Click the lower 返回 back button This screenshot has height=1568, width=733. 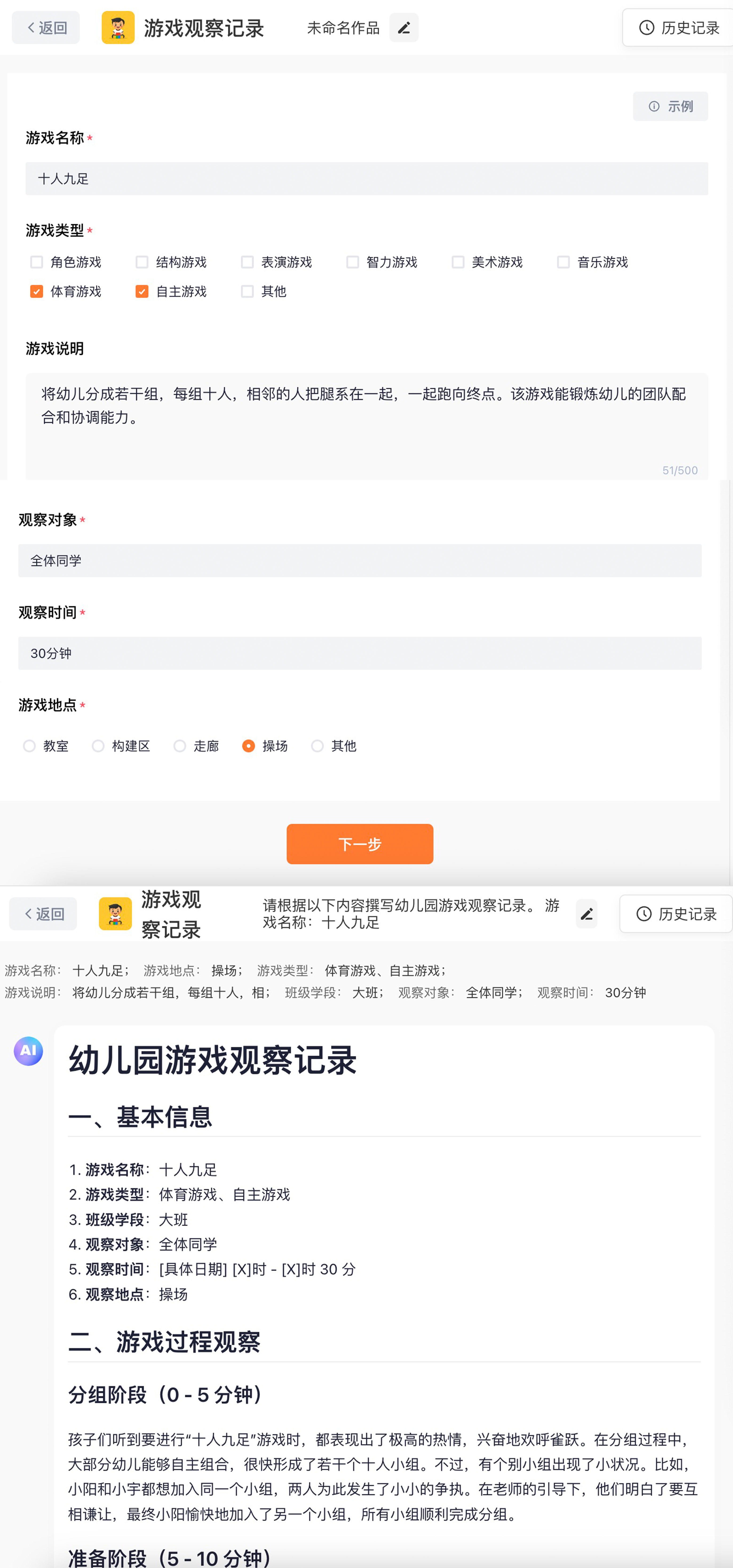(x=43, y=914)
